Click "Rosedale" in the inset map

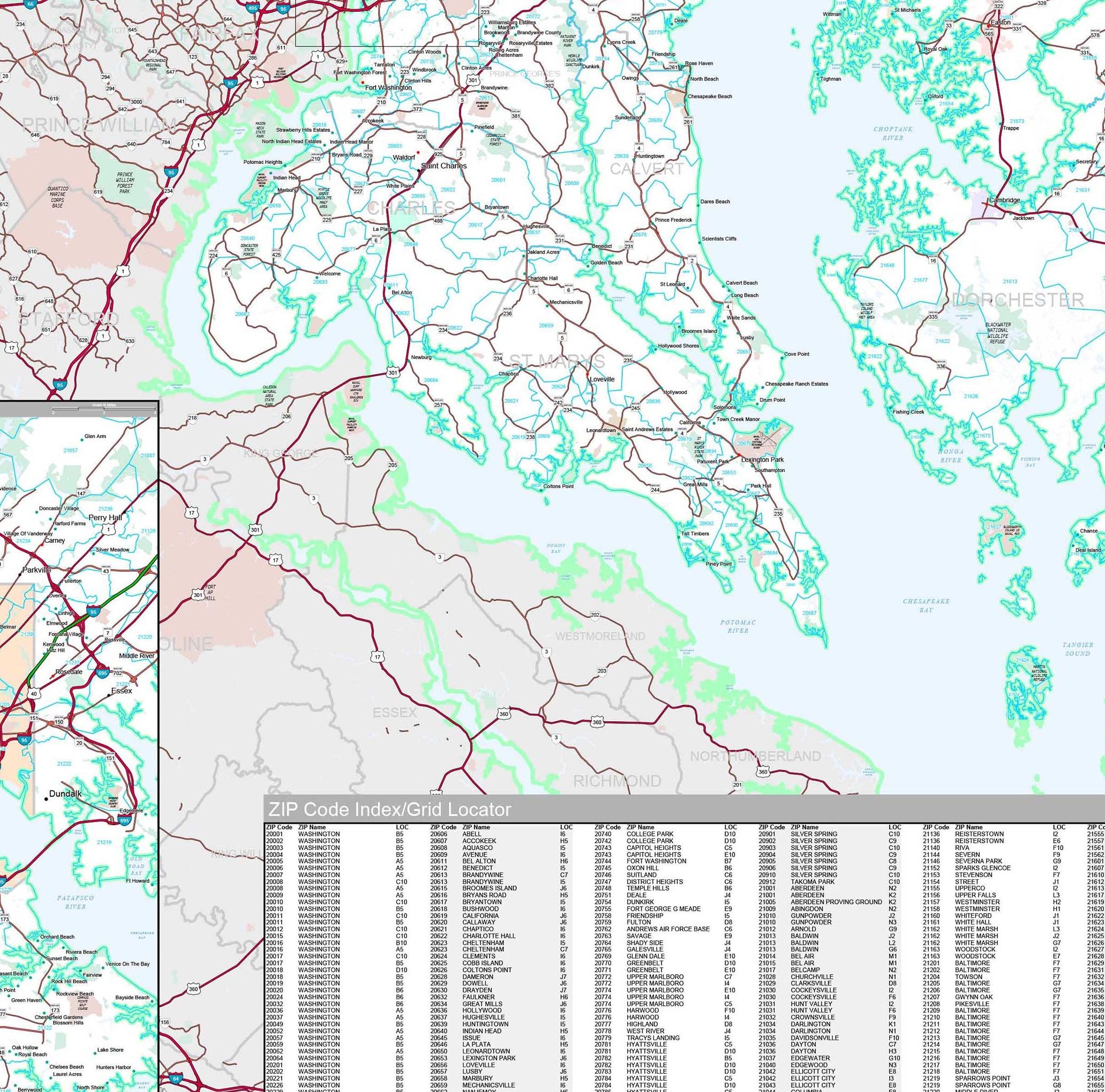tap(69, 671)
